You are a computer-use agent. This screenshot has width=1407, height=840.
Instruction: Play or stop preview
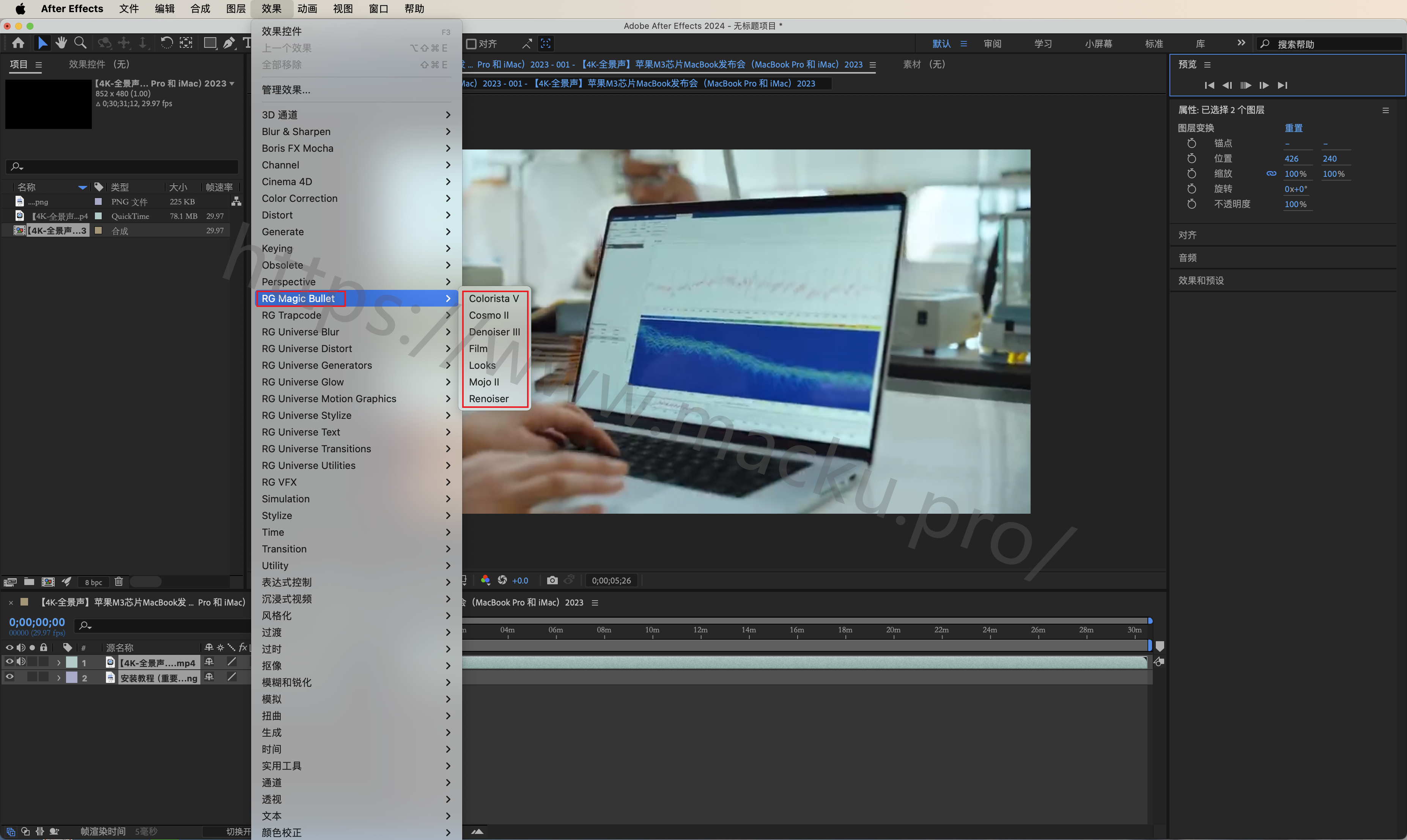click(x=1246, y=85)
